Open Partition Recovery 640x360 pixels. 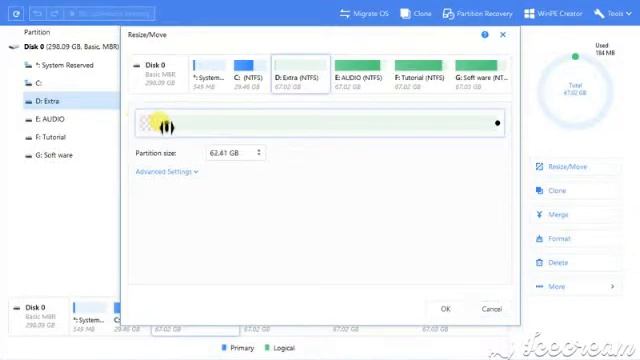(478, 13)
